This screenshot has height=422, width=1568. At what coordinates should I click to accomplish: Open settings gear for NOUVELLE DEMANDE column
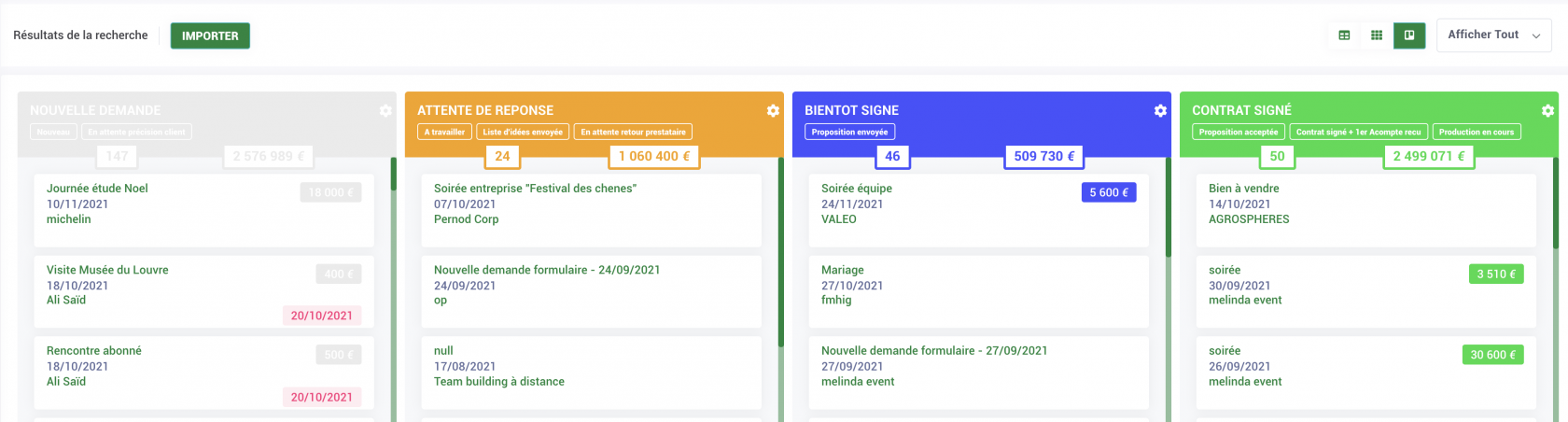385,111
